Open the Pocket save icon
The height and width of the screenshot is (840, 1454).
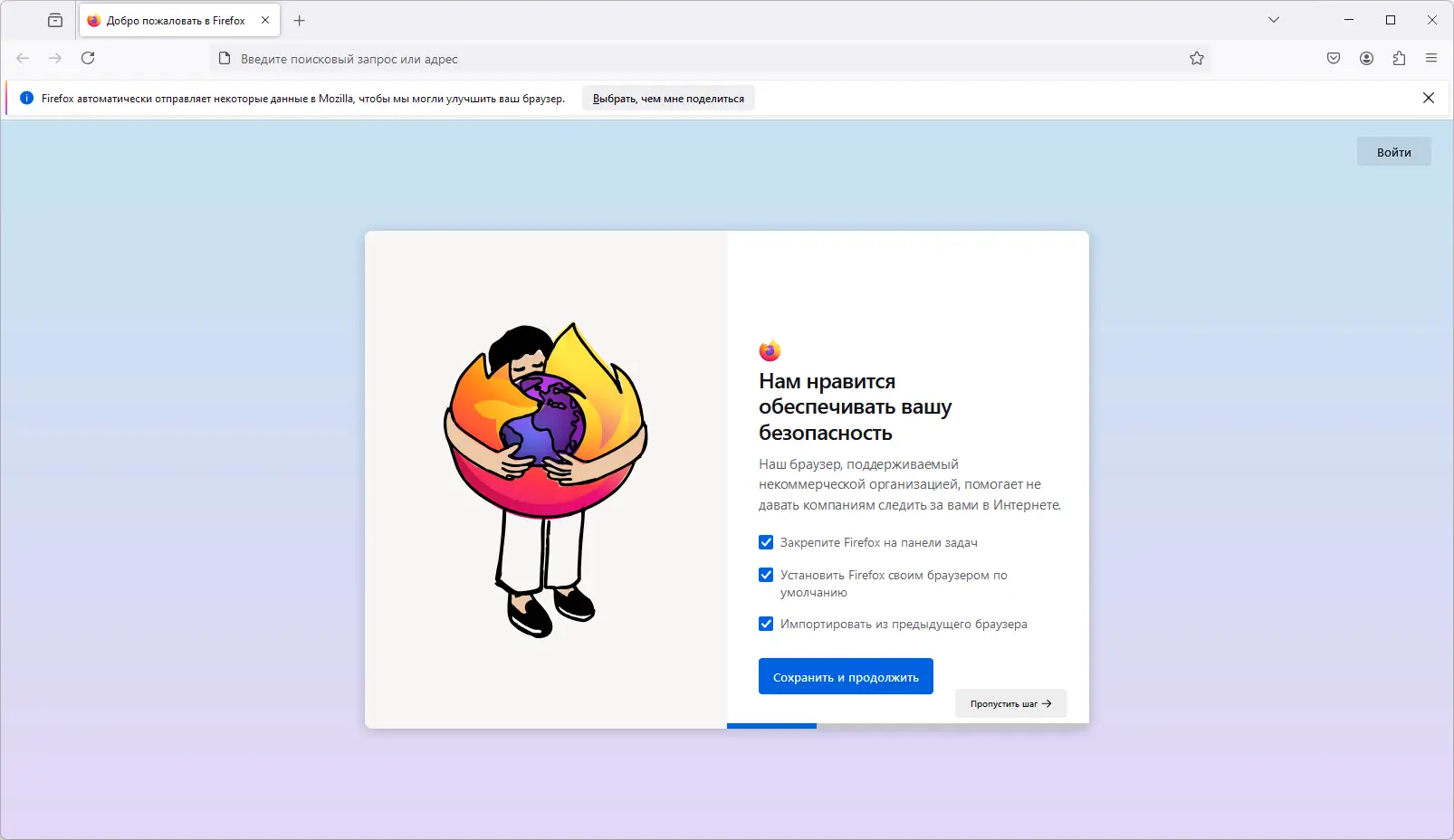point(1334,58)
